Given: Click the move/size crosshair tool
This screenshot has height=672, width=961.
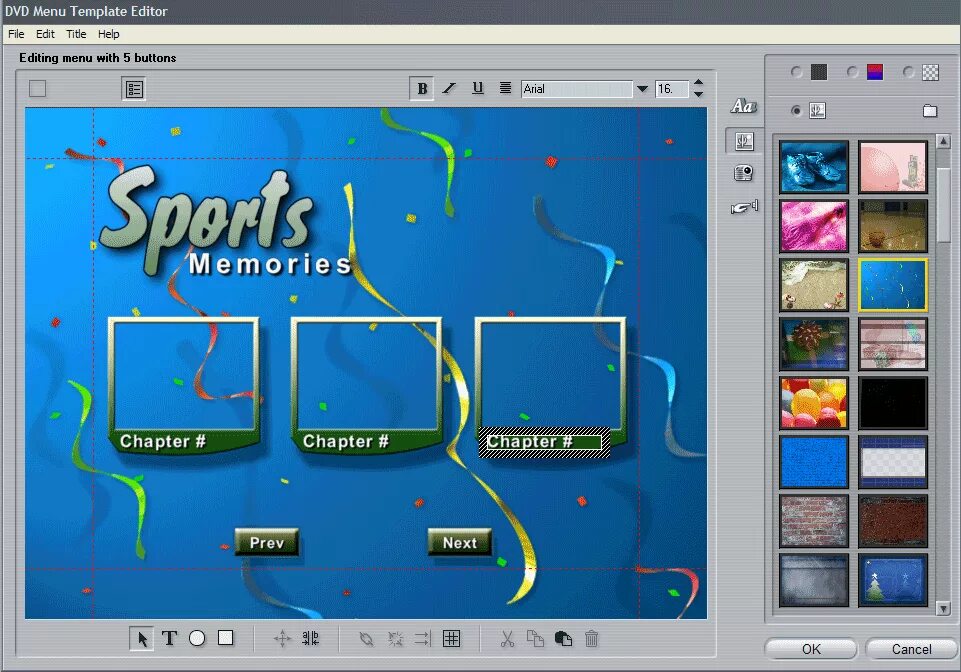Looking at the screenshot, I should coord(282,639).
